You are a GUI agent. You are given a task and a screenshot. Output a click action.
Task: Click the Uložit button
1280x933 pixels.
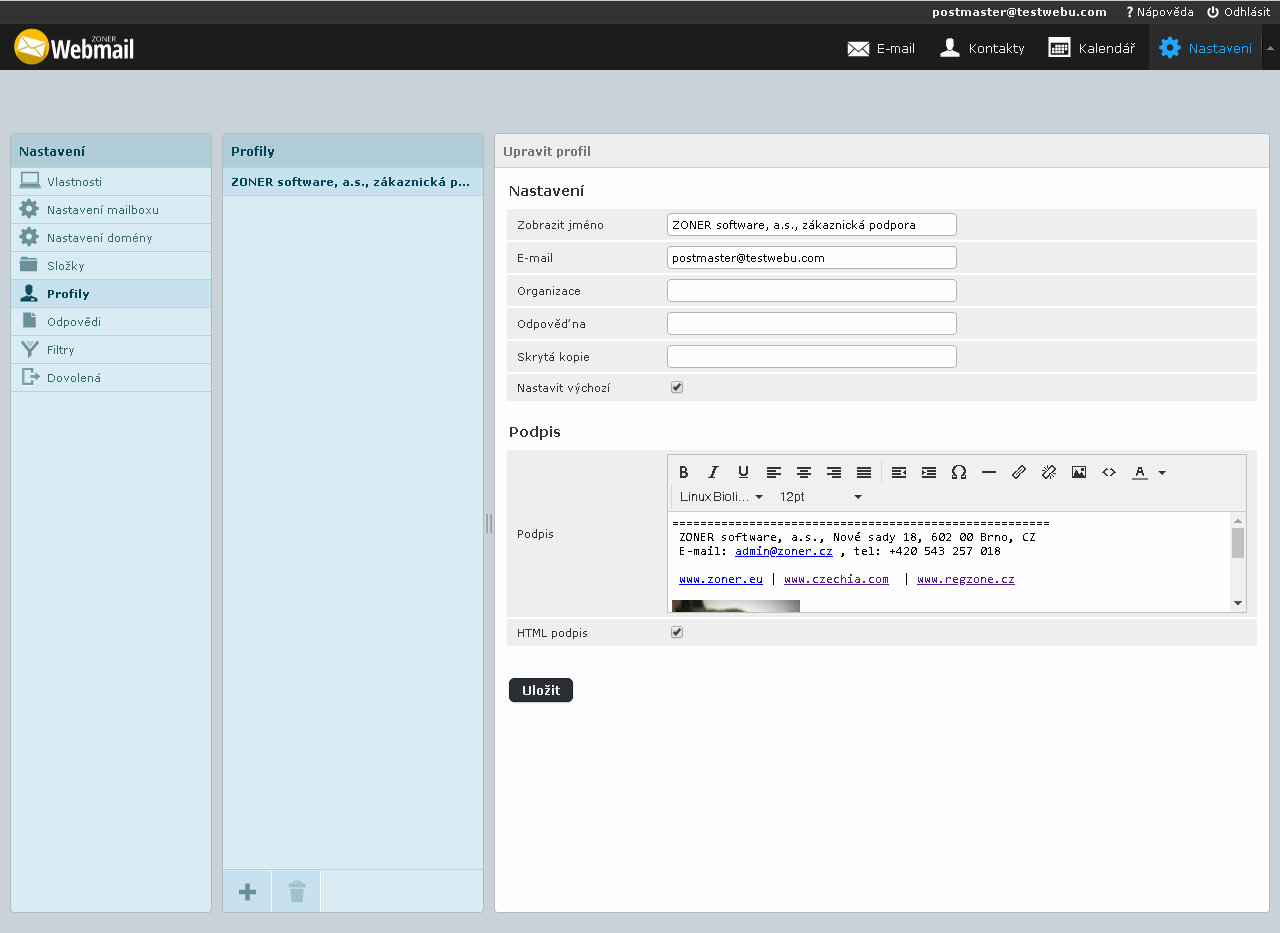pos(541,690)
